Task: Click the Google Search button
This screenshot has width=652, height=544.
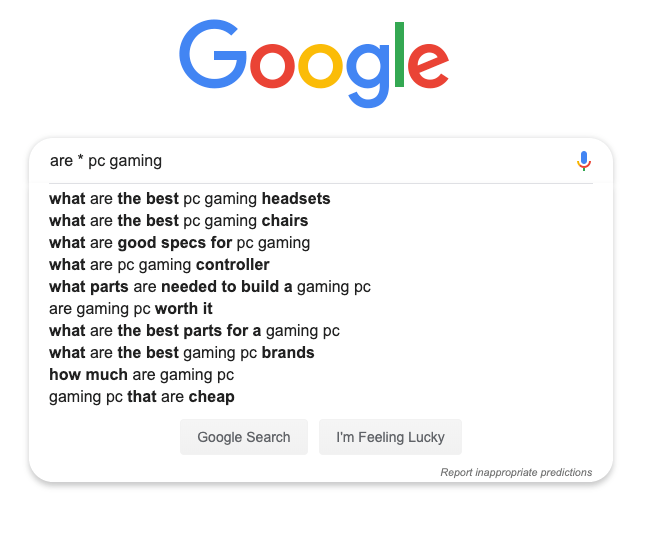Action: click(x=244, y=437)
